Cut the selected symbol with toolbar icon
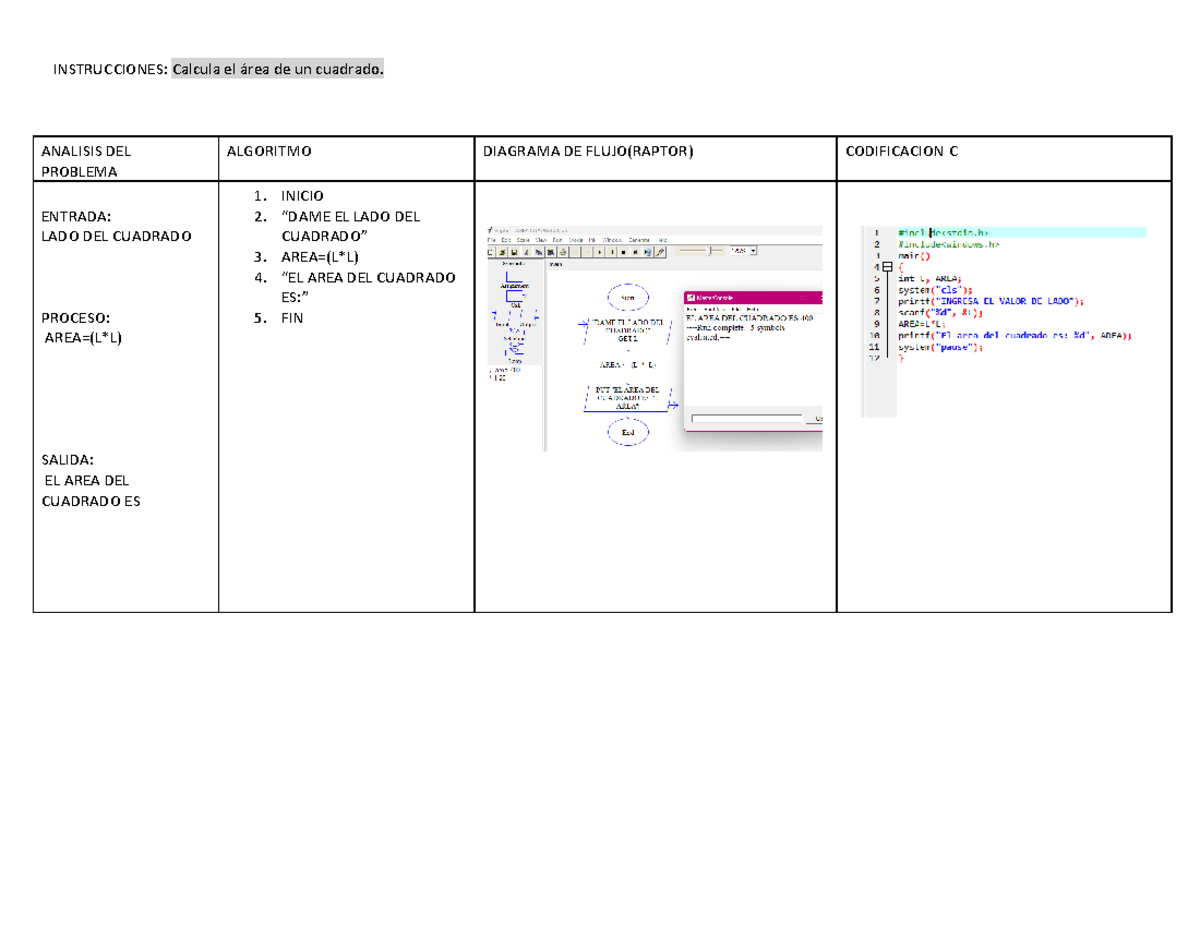The width and height of the screenshot is (1200, 927). pos(526,252)
